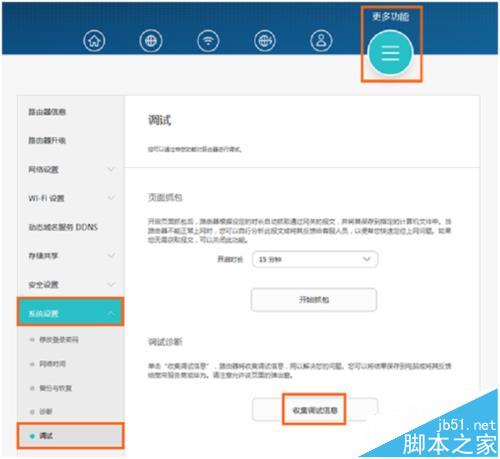Select 调试 sub-item in sidebar

70,436
